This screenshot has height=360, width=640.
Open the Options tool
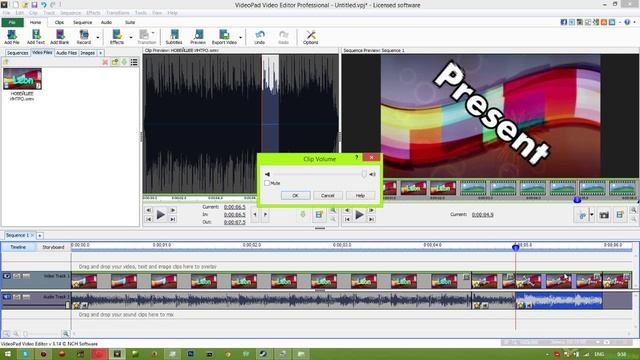point(311,37)
